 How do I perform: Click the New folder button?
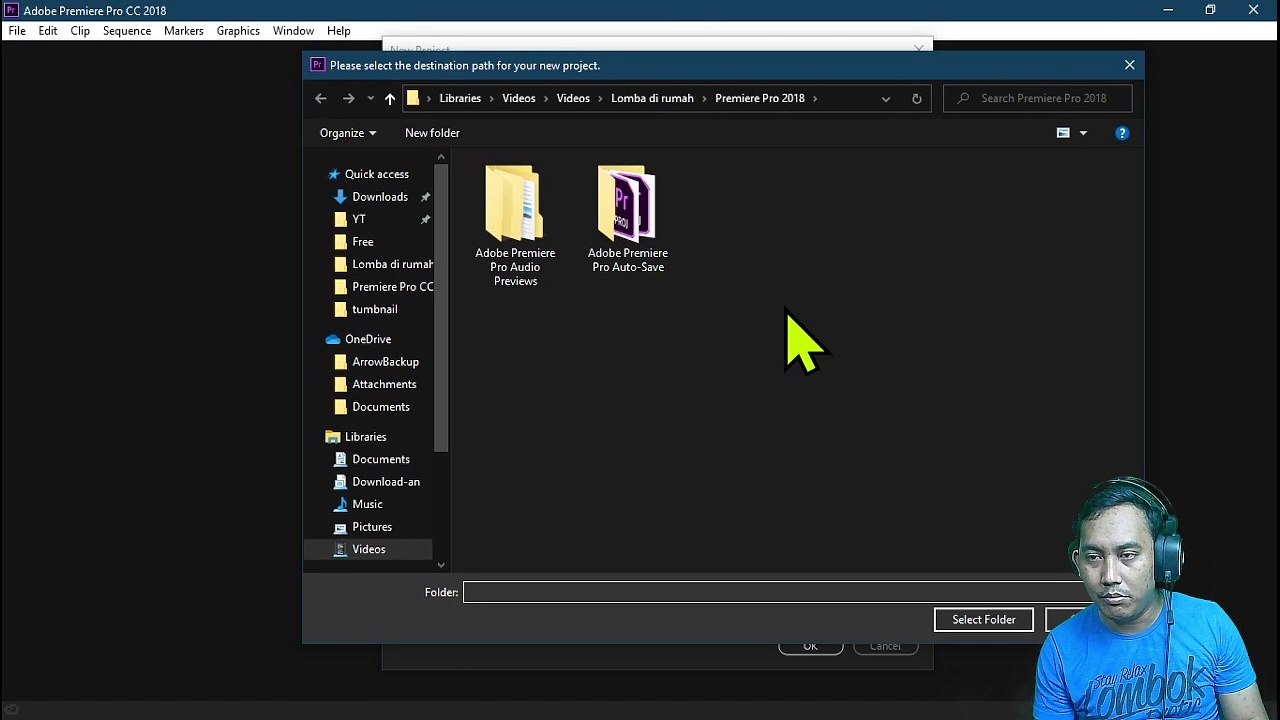click(432, 133)
